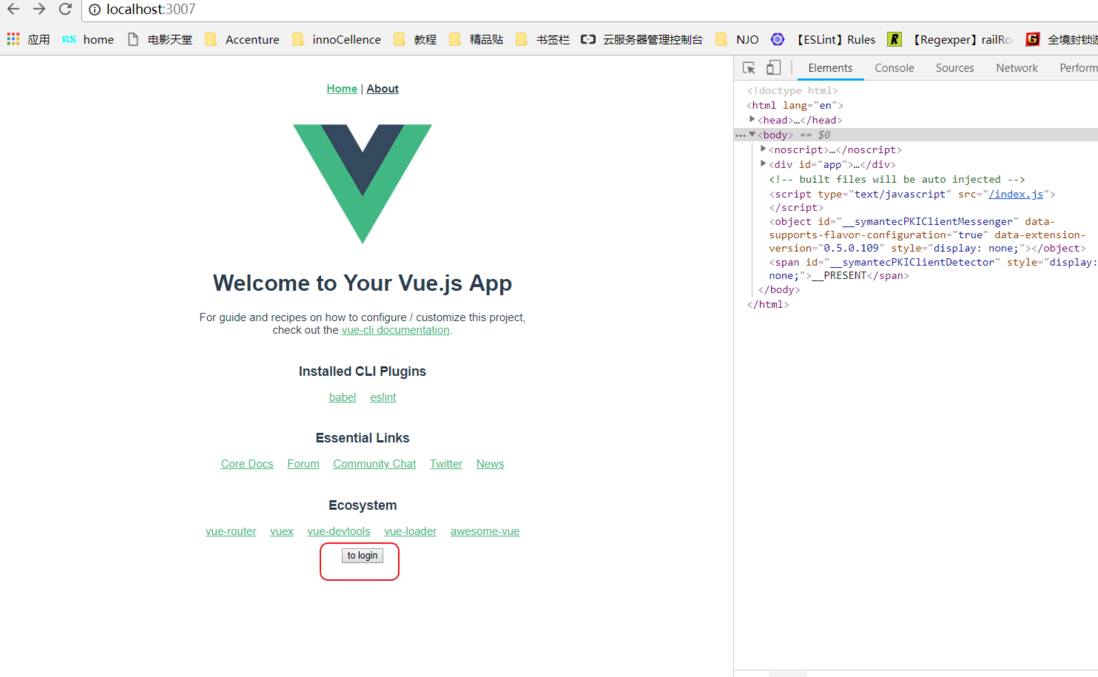Open the 电影天堂 bookmark
Screen dimensions: 1098x677
click(160, 39)
